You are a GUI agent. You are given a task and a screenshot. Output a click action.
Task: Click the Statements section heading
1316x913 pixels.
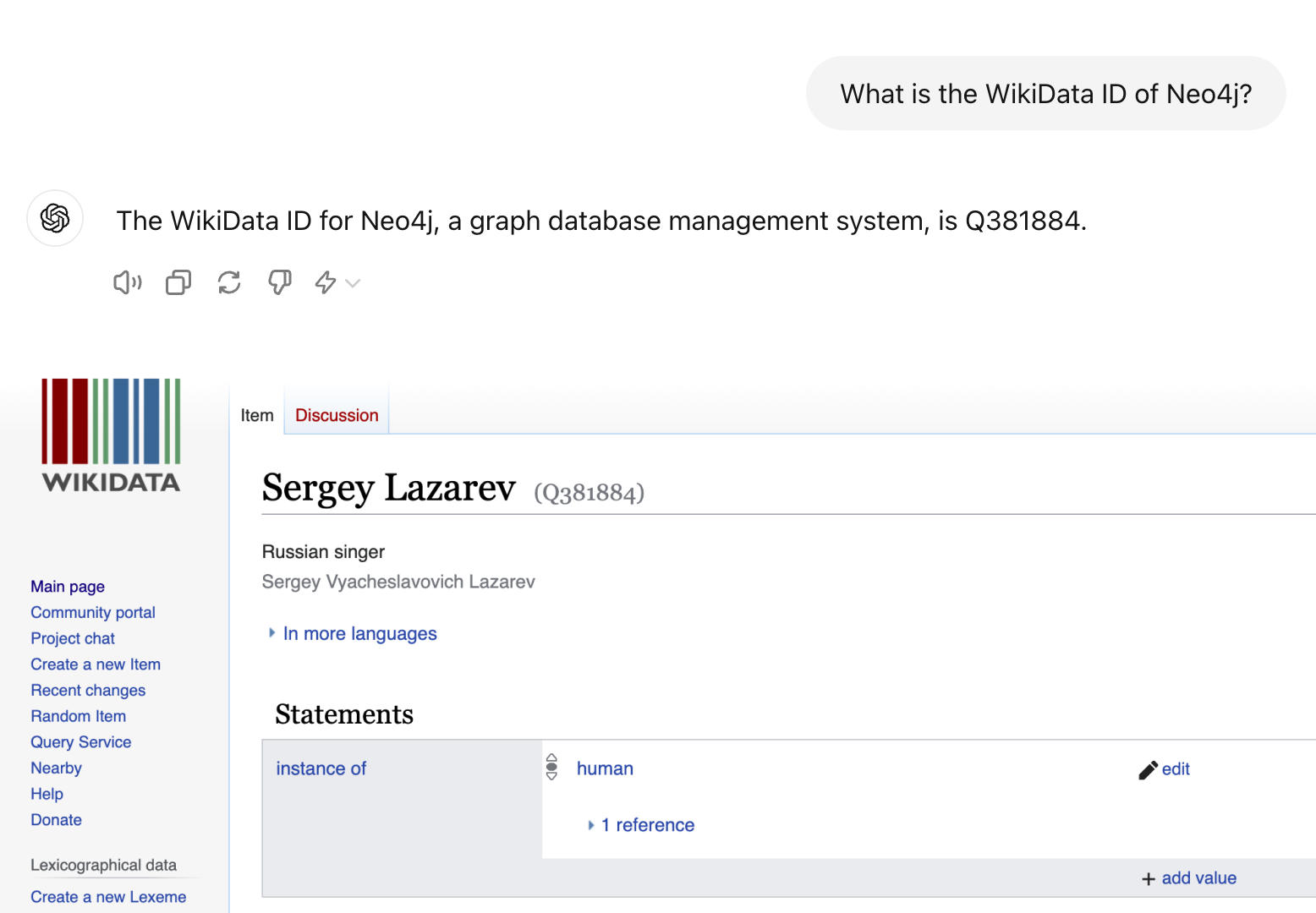point(344,714)
